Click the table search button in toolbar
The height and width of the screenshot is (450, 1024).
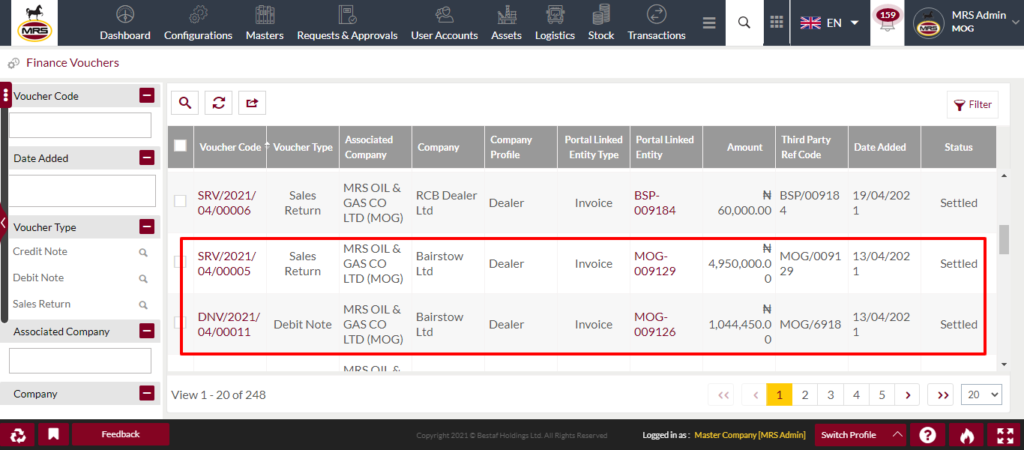tap(185, 103)
